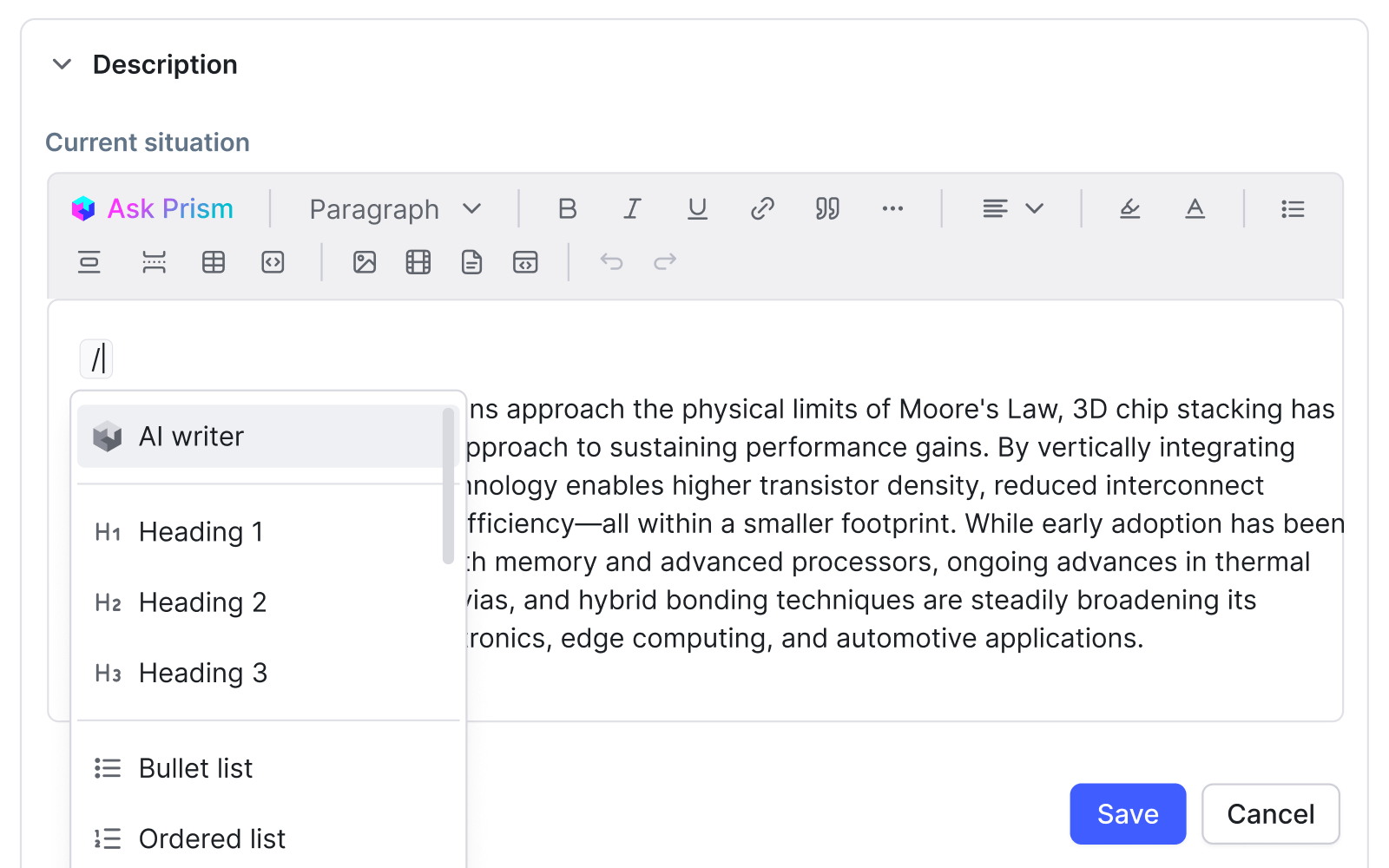Viewport: 1389px width, 868px height.
Task: Click the slash menu scrollbar
Action: point(448,486)
